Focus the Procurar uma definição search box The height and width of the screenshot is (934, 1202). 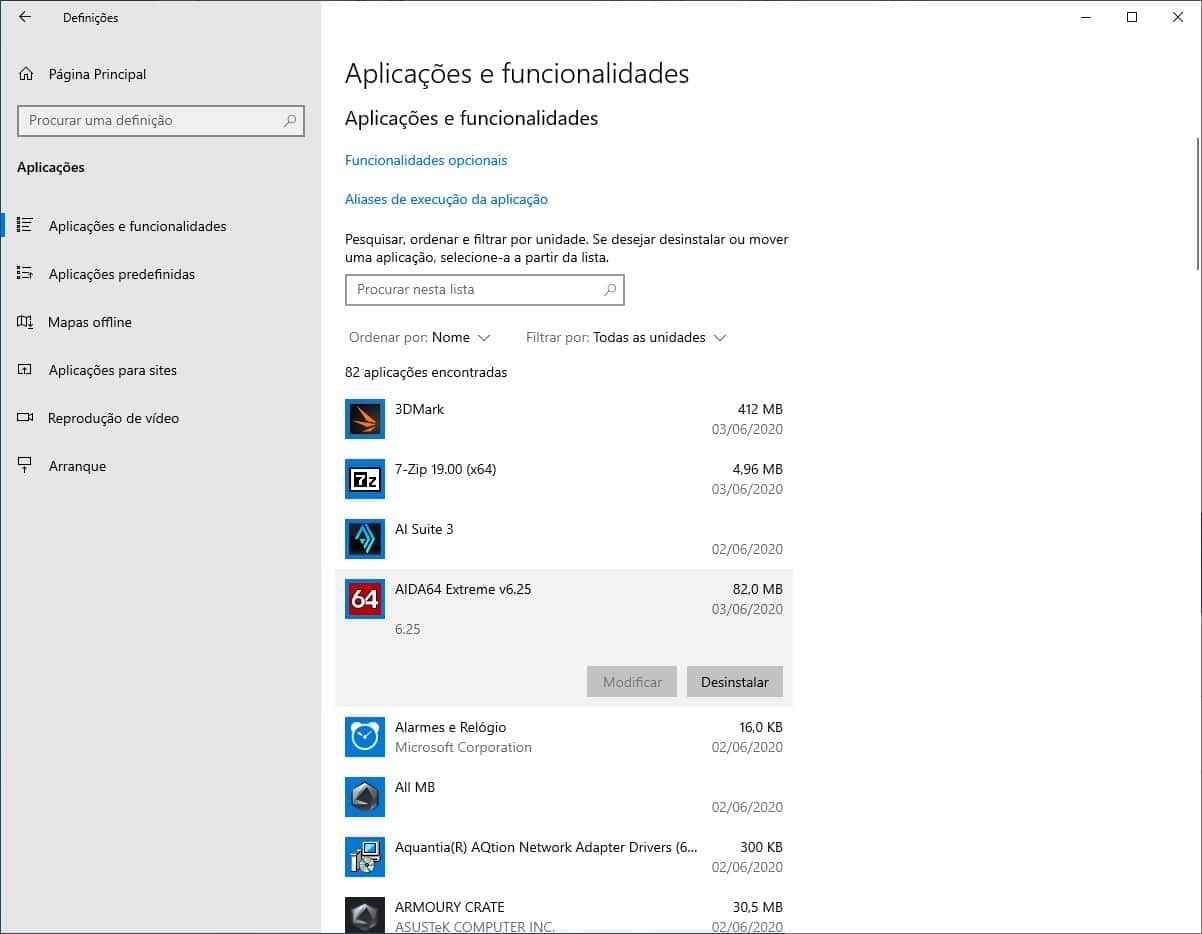(x=161, y=120)
